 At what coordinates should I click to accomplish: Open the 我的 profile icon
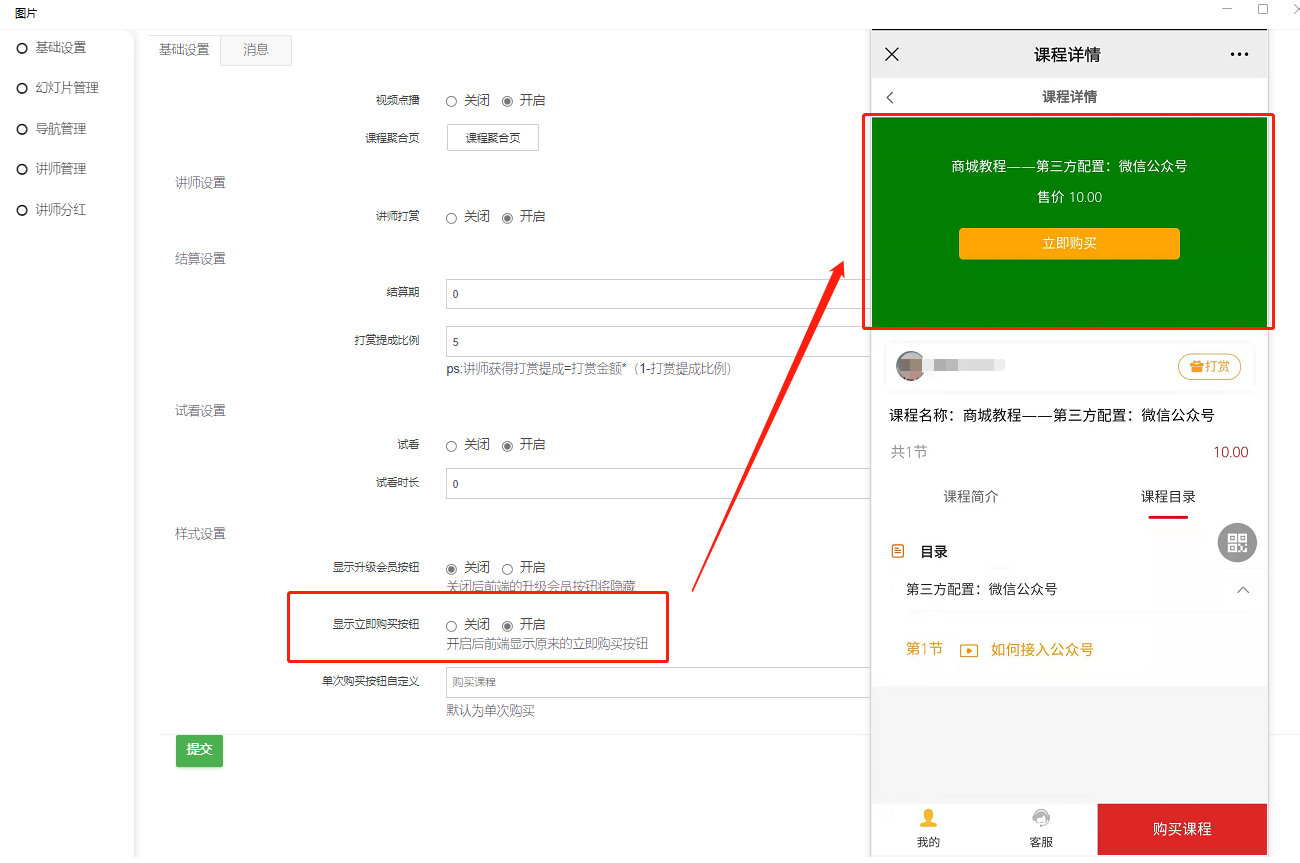click(x=928, y=818)
